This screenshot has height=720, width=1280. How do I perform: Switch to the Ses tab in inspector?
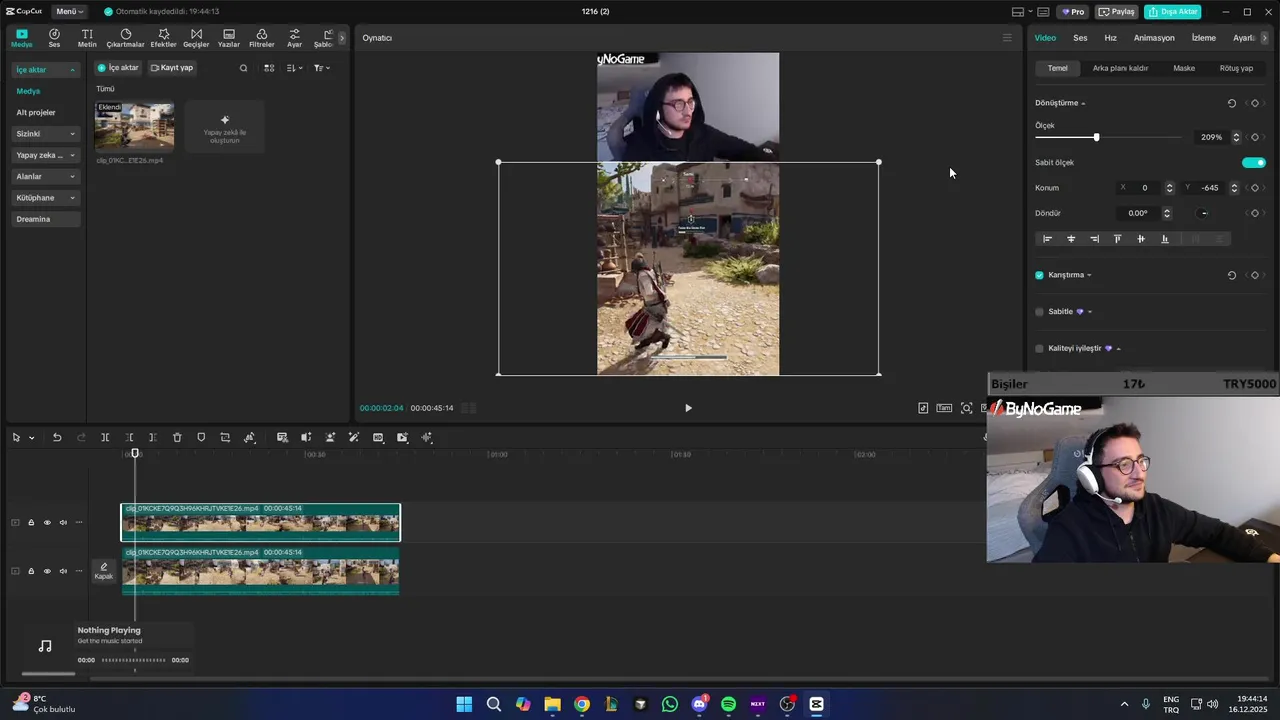[1080, 38]
